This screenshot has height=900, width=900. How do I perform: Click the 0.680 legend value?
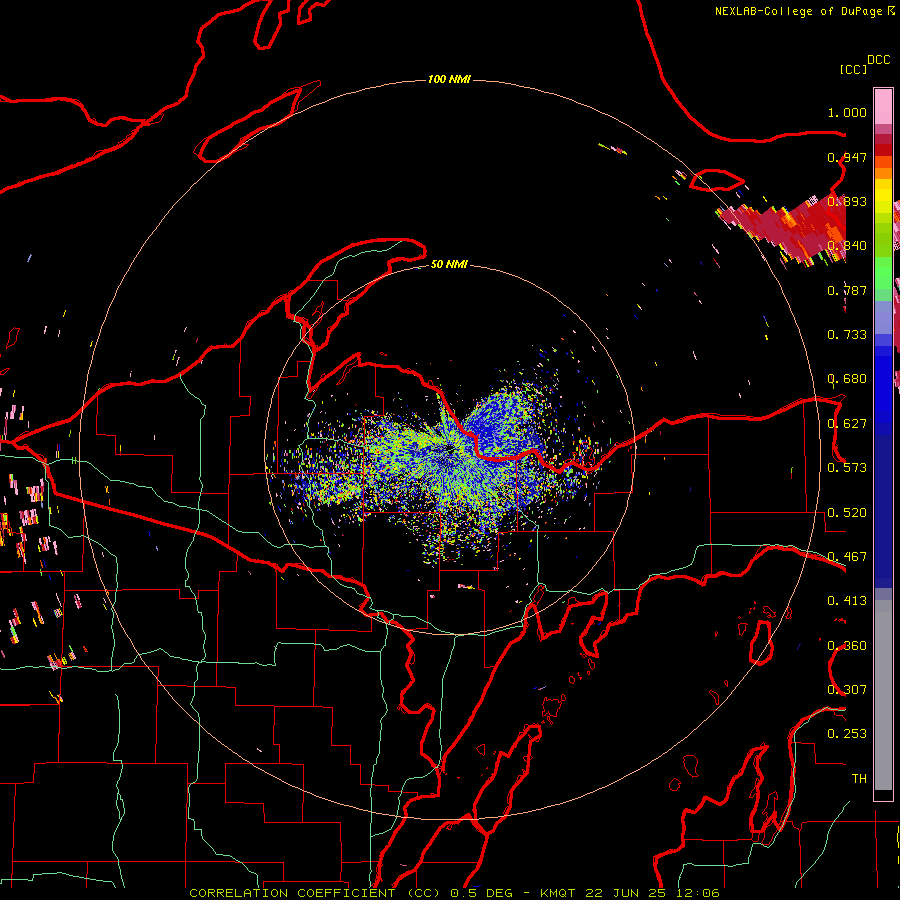click(x=847, y=379)
